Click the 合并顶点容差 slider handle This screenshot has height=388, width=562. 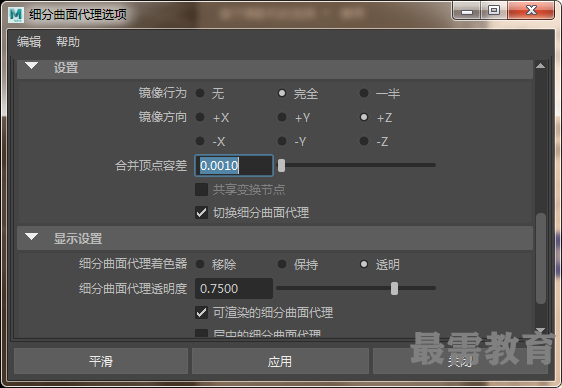(x=281, y=166)
